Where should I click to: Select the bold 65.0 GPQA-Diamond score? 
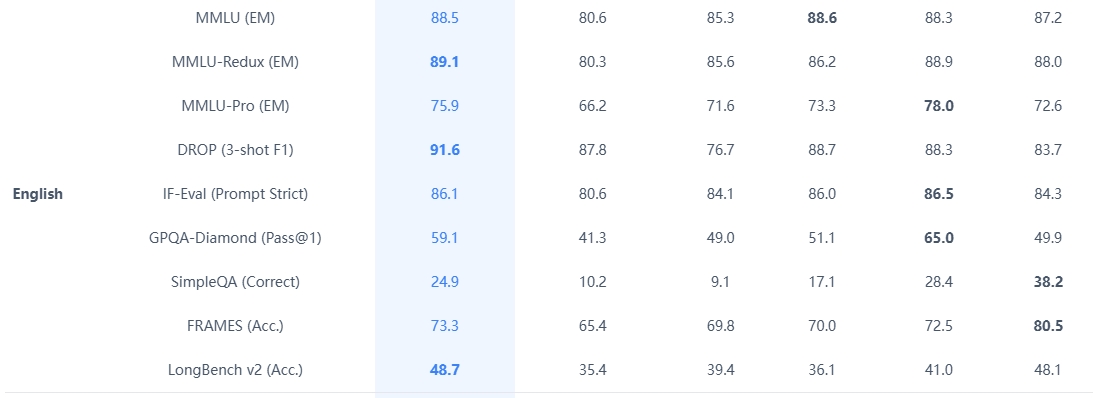pyautogui.click(x=938, y=238)
